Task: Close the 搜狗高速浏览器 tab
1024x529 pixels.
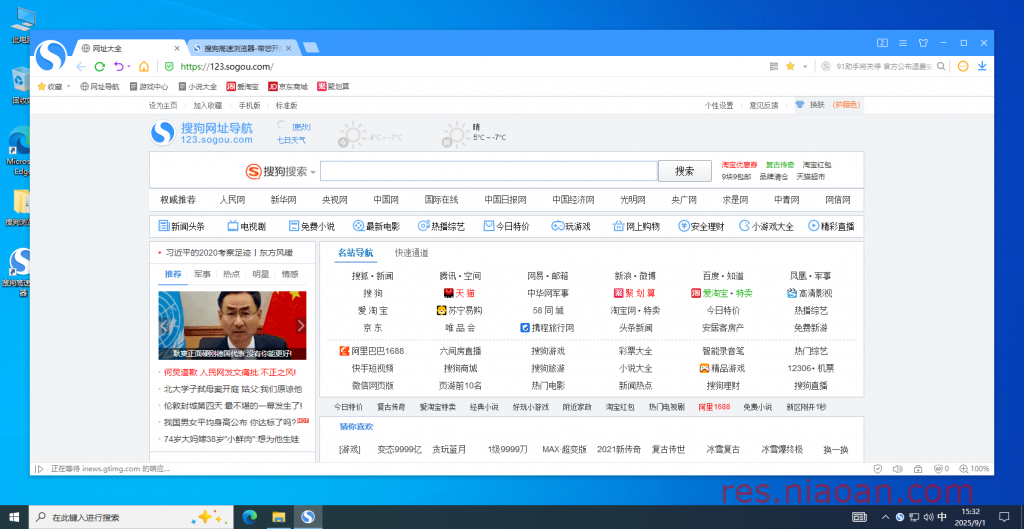Action: (x=289, y=48)
